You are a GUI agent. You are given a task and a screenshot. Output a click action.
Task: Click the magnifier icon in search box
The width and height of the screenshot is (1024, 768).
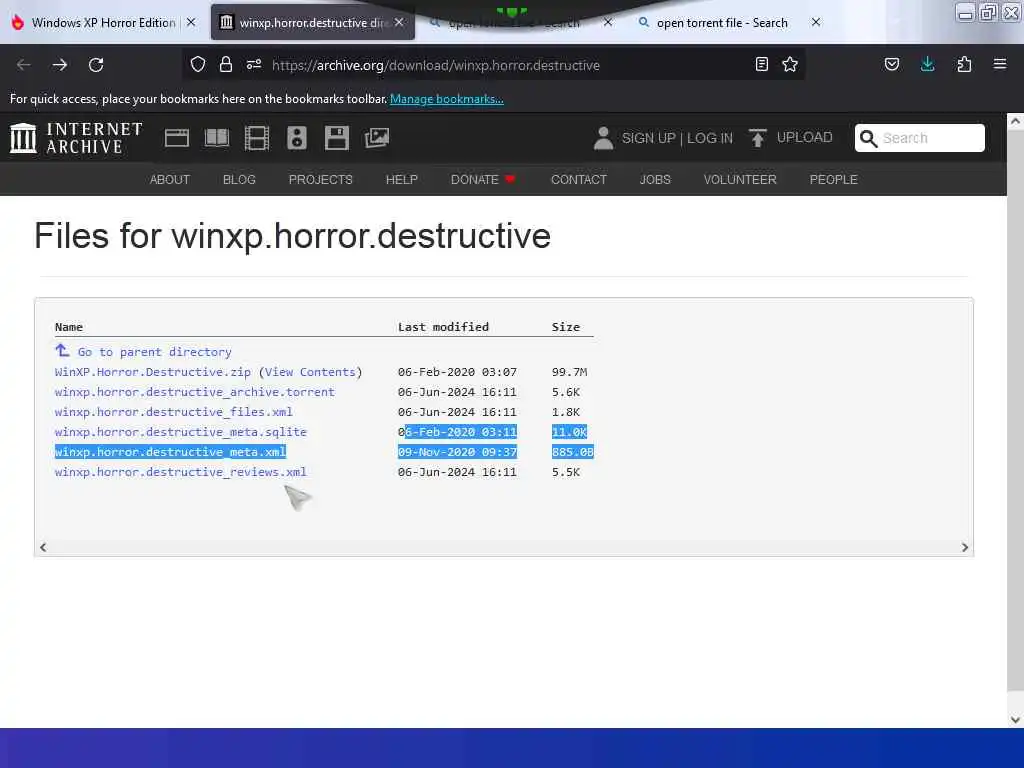[x=868, y=138]
